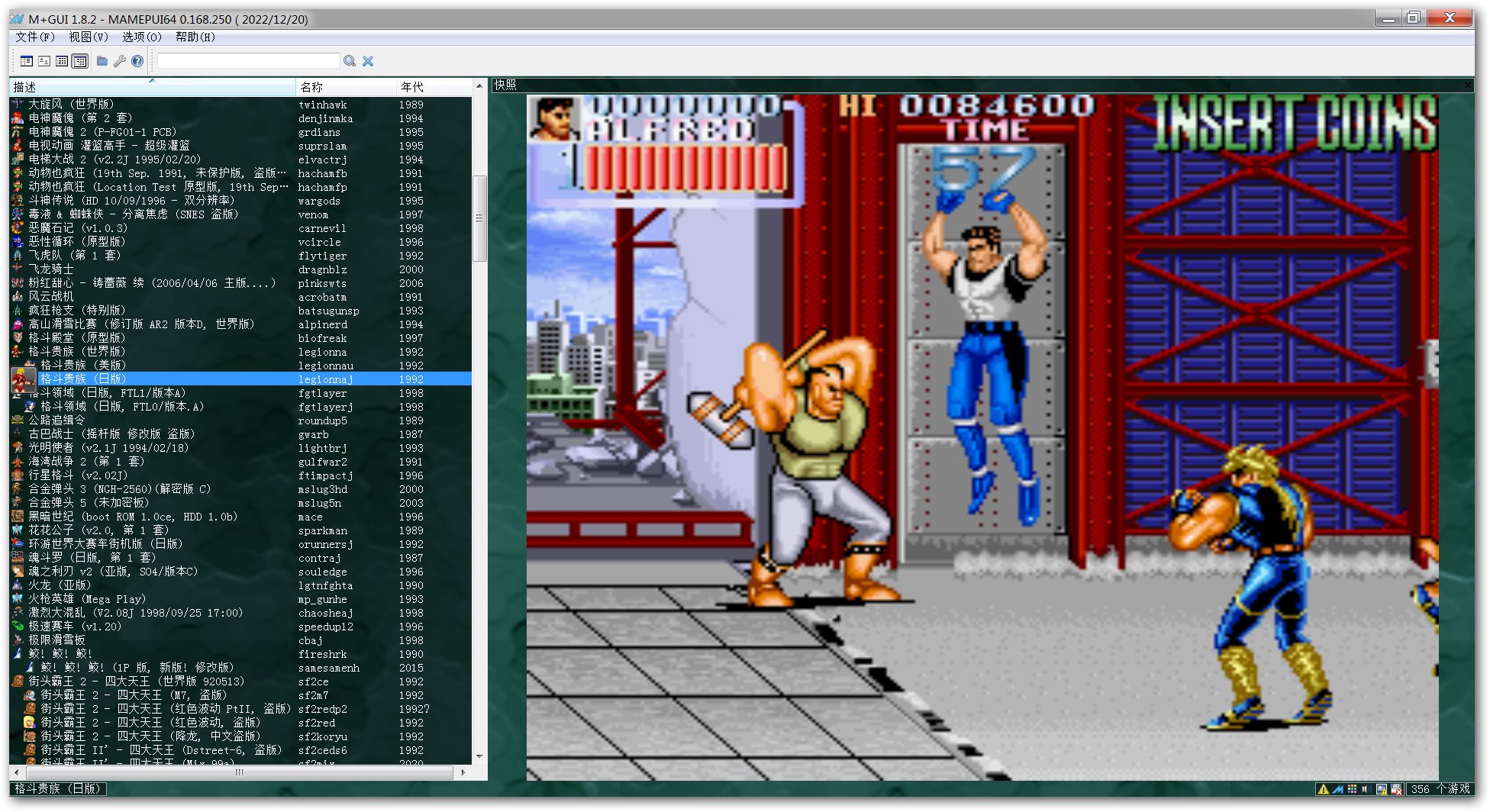Select the 鲛! 鲛! 鲛! parent row
This screenshot has width=1490, height=812.
(240, 653)
